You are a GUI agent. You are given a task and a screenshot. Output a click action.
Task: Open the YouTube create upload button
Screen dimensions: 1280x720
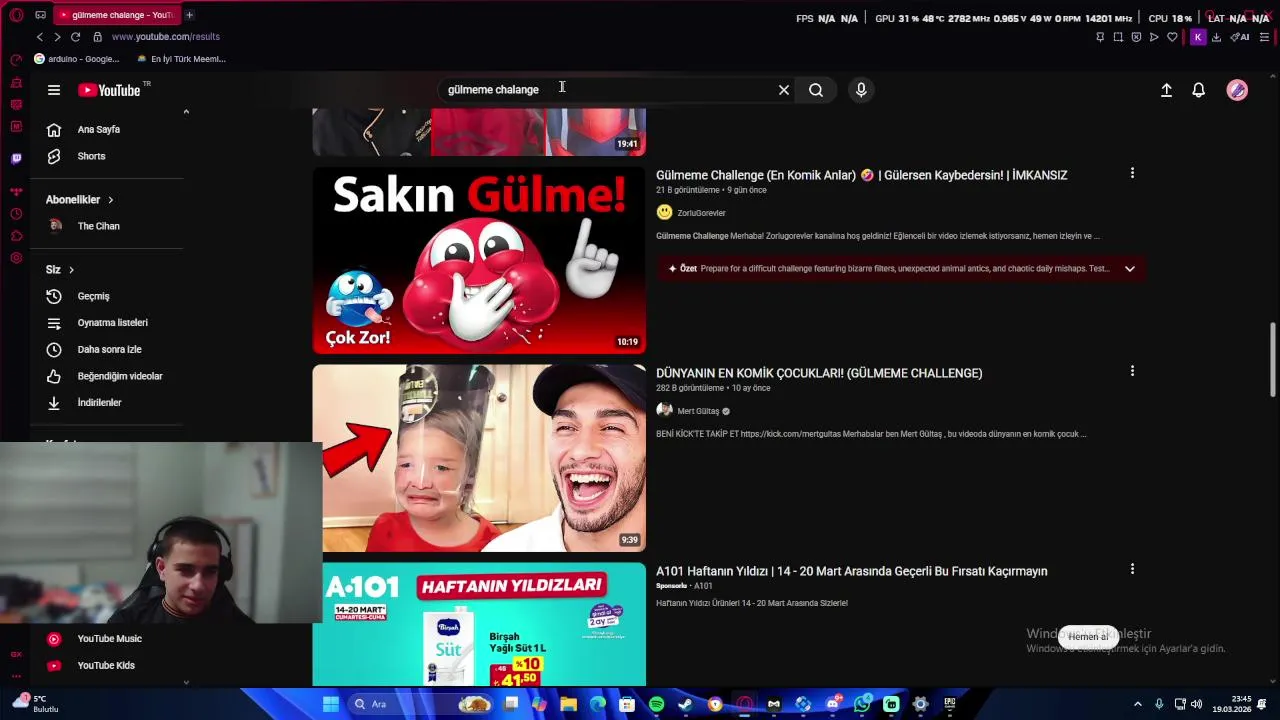pos(1166,90)
